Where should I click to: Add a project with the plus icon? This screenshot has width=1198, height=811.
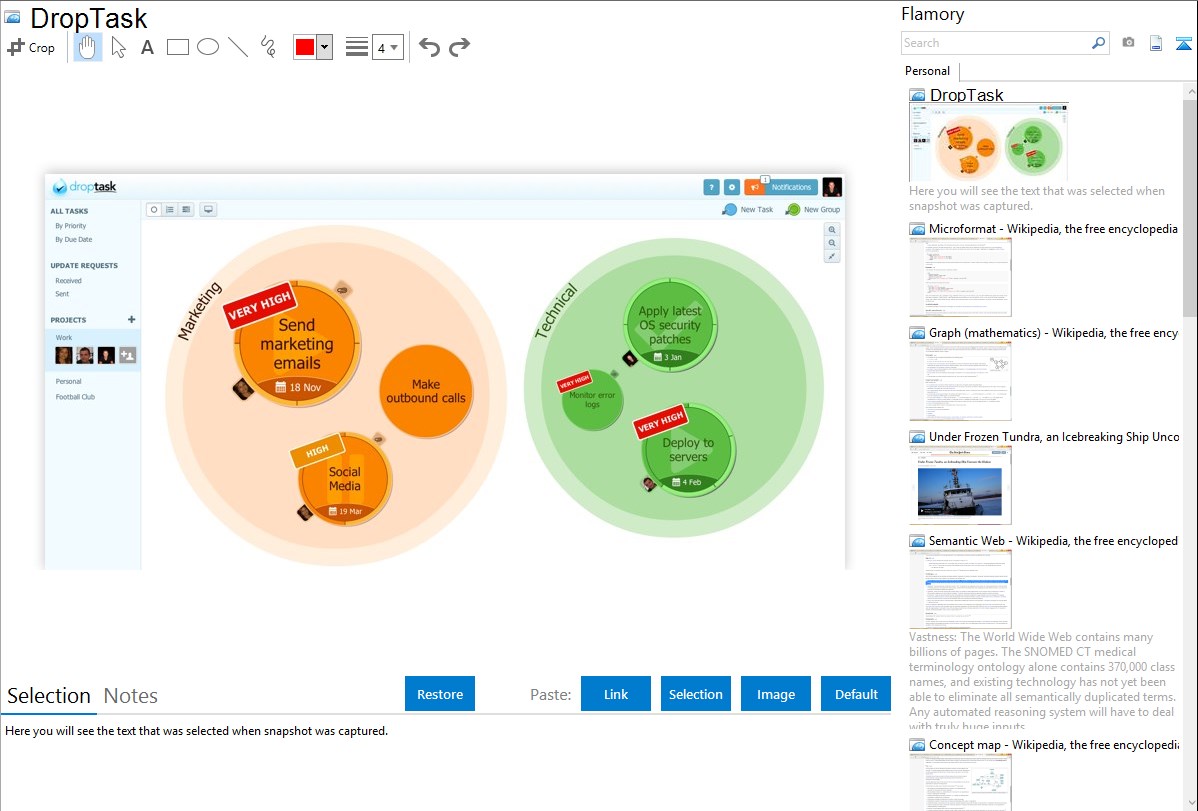pyautogui.click(x=131, y=320)
